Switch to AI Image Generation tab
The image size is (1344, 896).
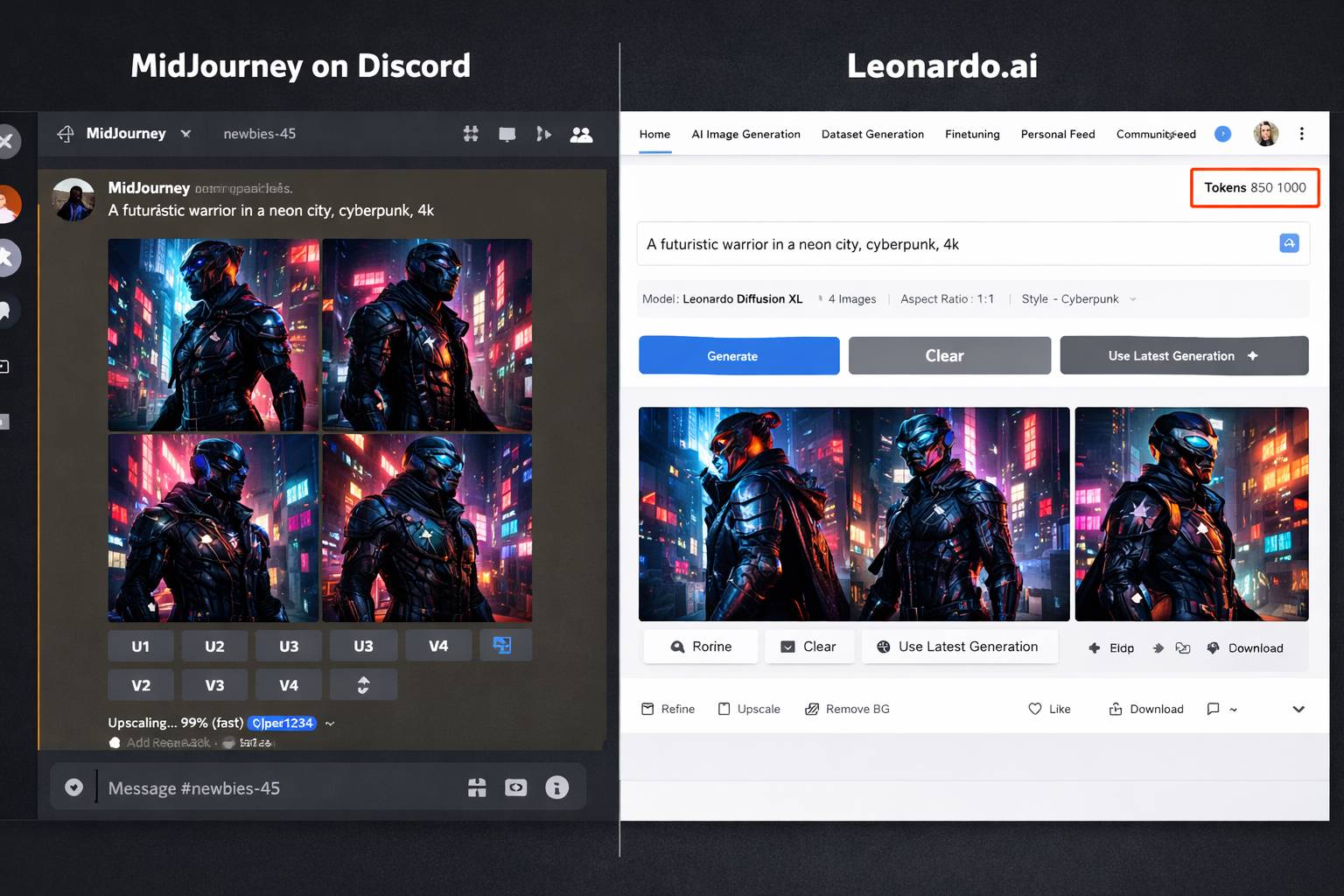(745, 134)
